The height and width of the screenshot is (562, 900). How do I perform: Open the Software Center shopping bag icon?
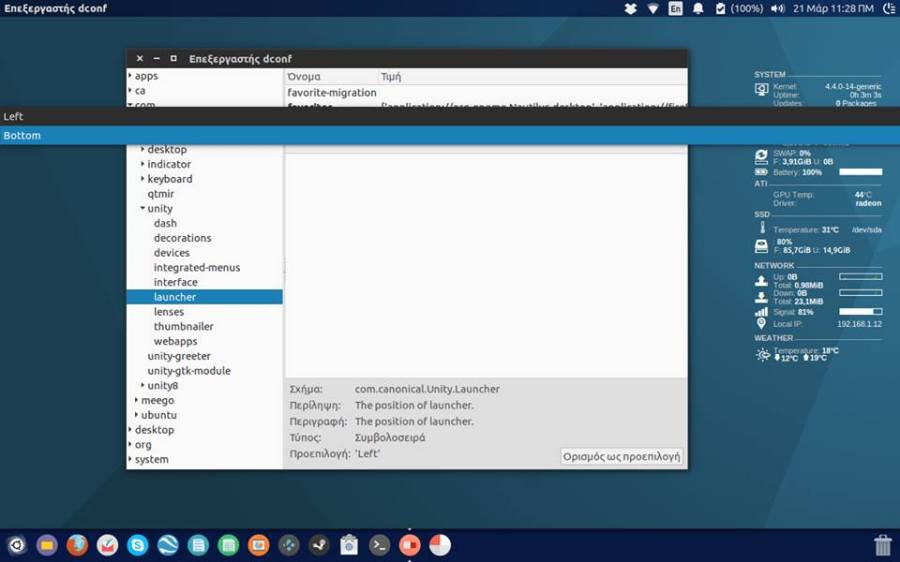click(349, 545)
